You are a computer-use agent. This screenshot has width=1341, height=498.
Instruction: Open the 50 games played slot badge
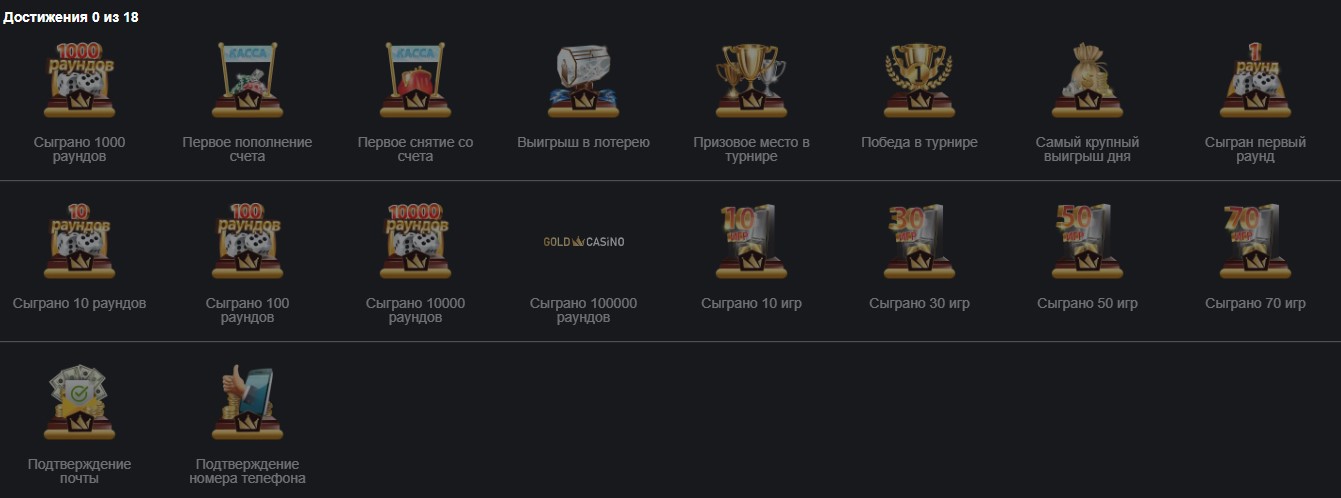coord(1087,241)
